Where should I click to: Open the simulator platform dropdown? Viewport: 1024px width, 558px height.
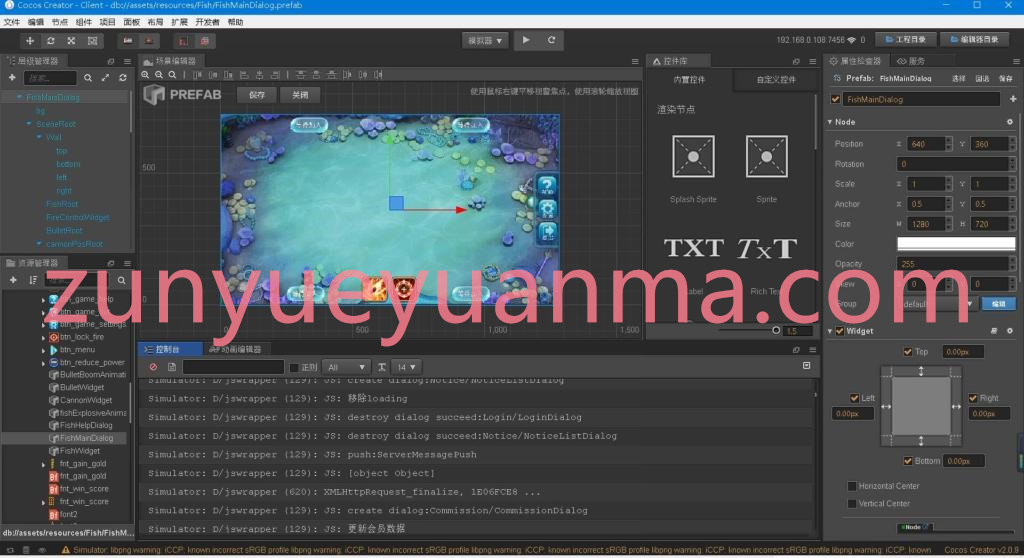click(x=485, y=41)
